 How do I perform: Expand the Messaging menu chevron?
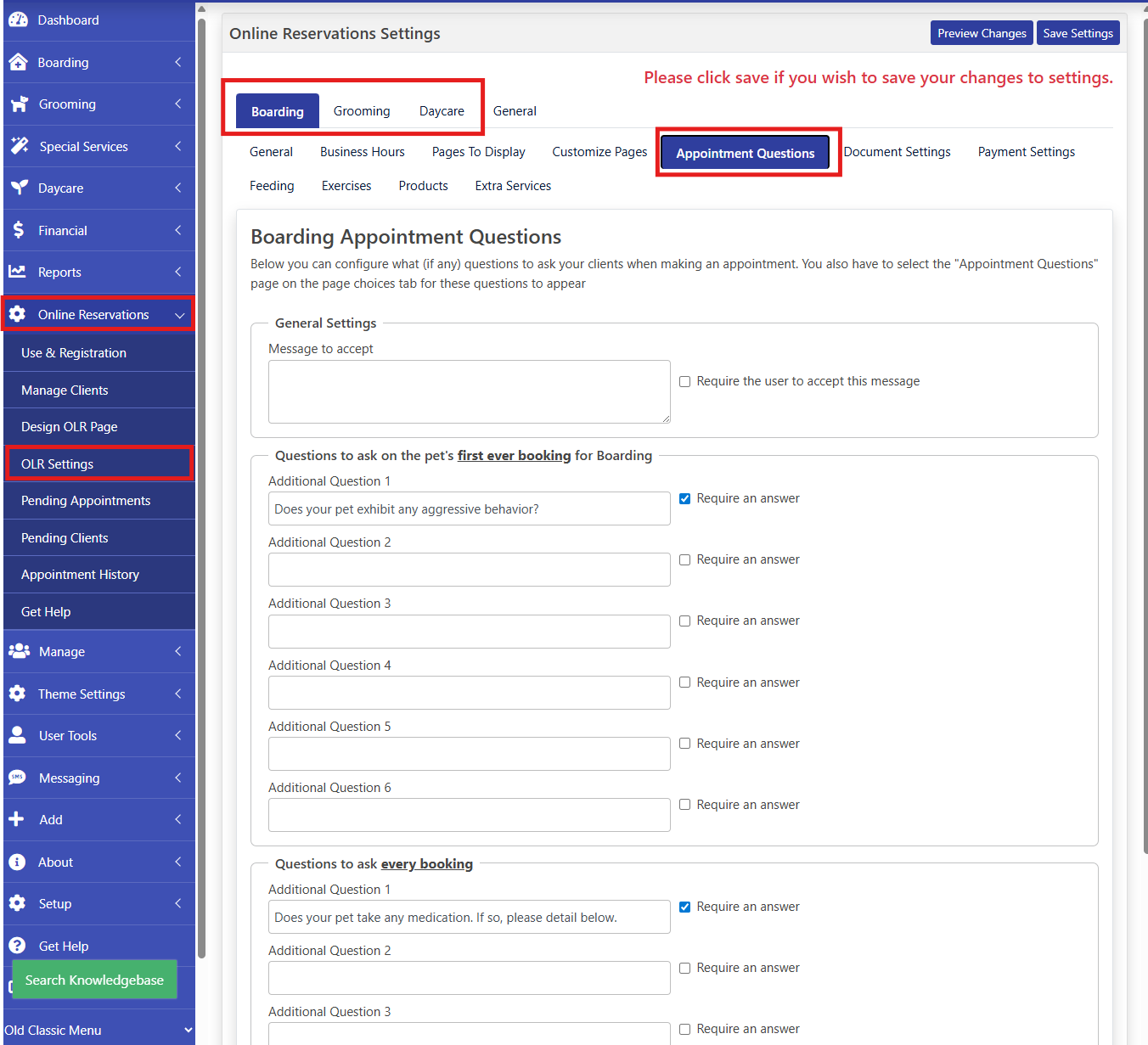point(178,778)
